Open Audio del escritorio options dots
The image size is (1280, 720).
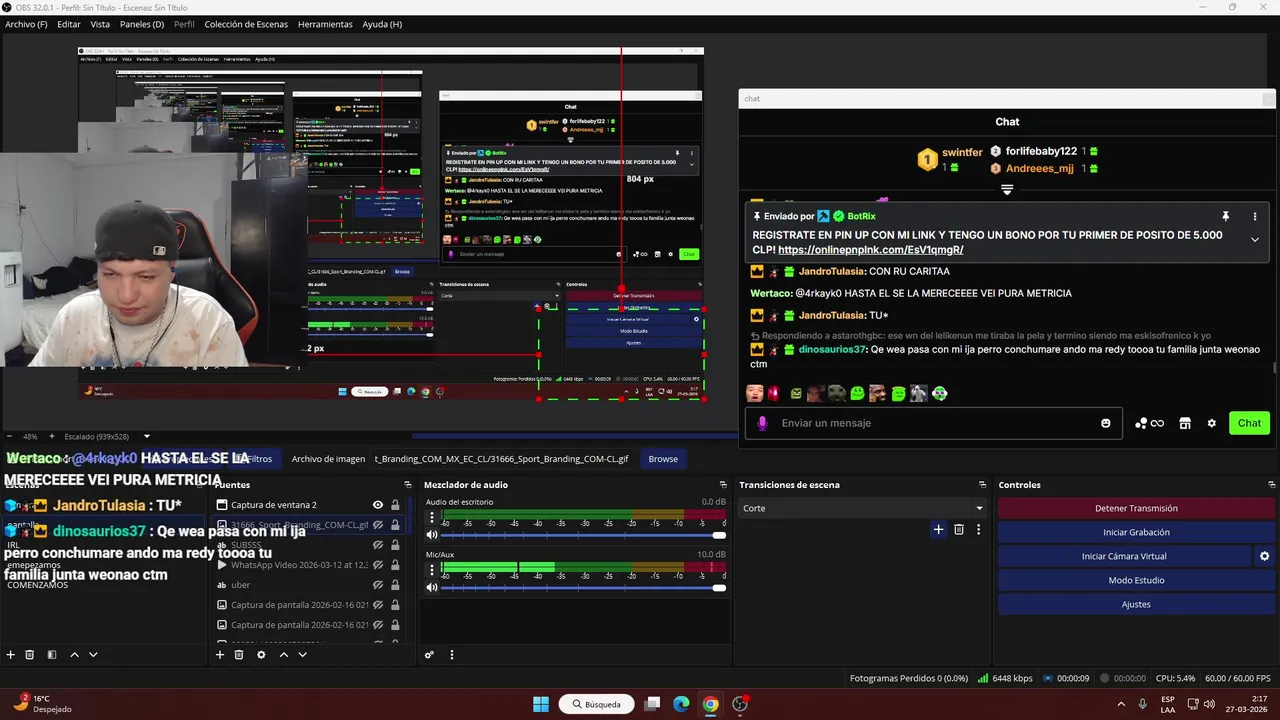(432, 518)
